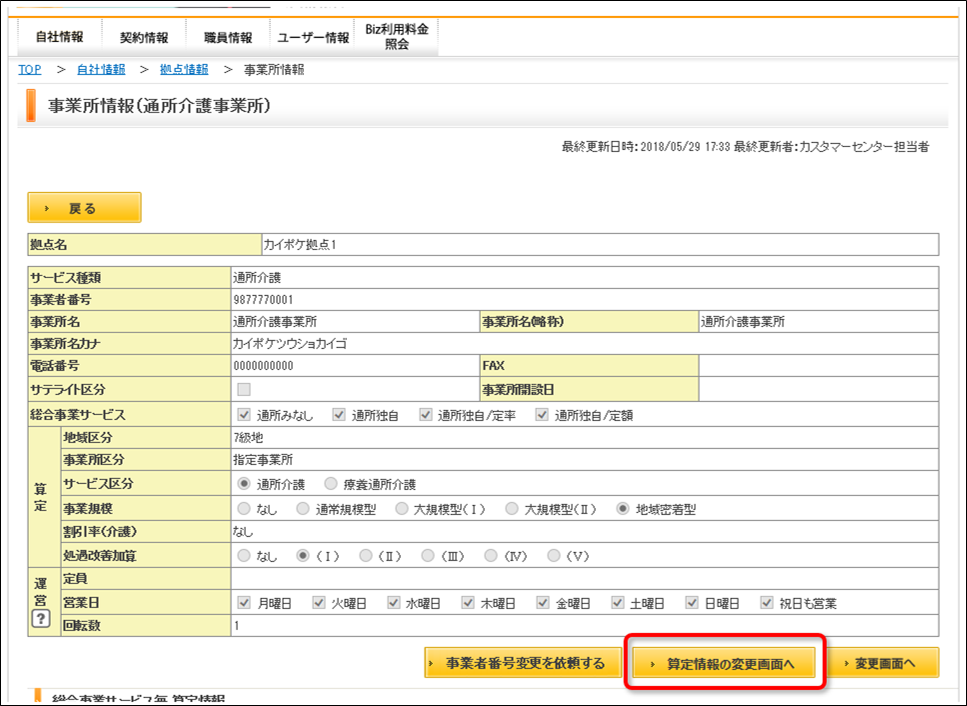967x706 pixels.
Task: Select the 大規模型(Ⅰ) radio button
Action: pos(401,509)
